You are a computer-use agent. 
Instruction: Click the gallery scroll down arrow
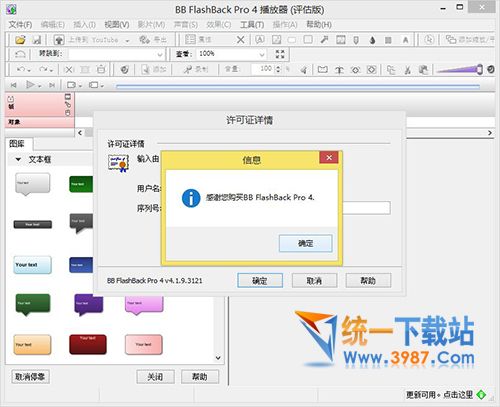[x=218, y=358]
